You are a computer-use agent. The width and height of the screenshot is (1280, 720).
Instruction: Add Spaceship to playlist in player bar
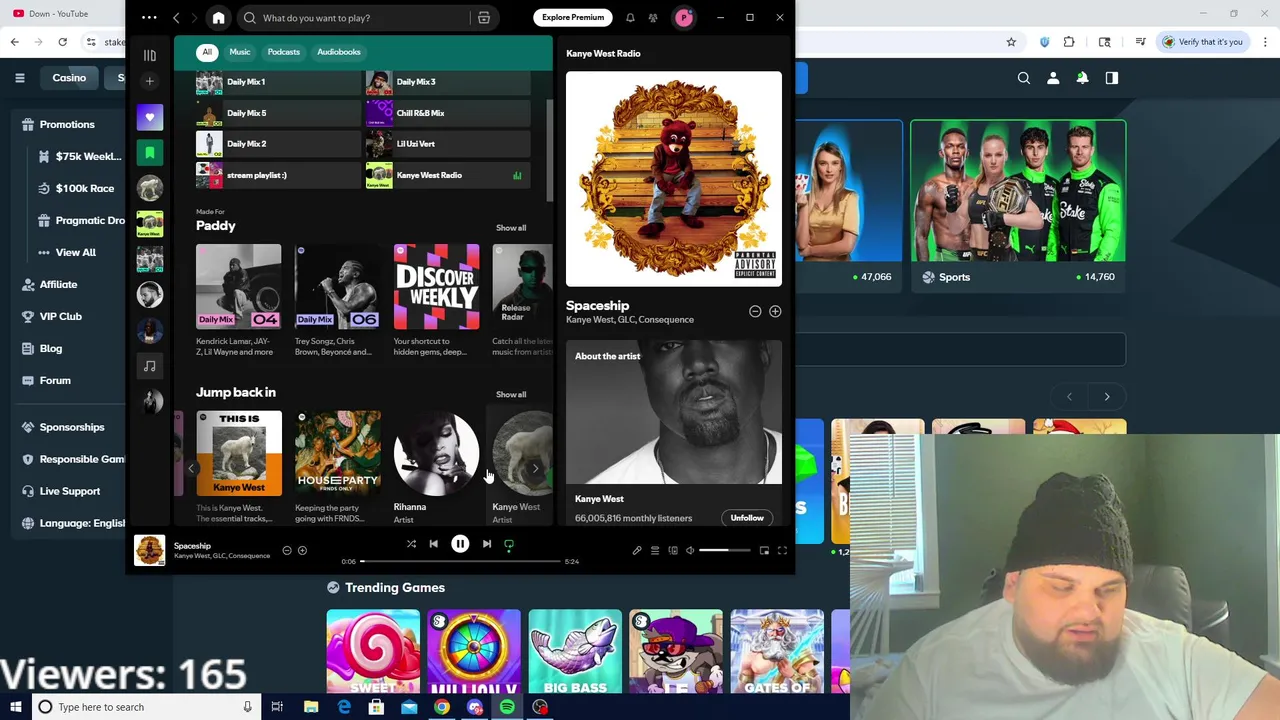(x=302, y=550)
